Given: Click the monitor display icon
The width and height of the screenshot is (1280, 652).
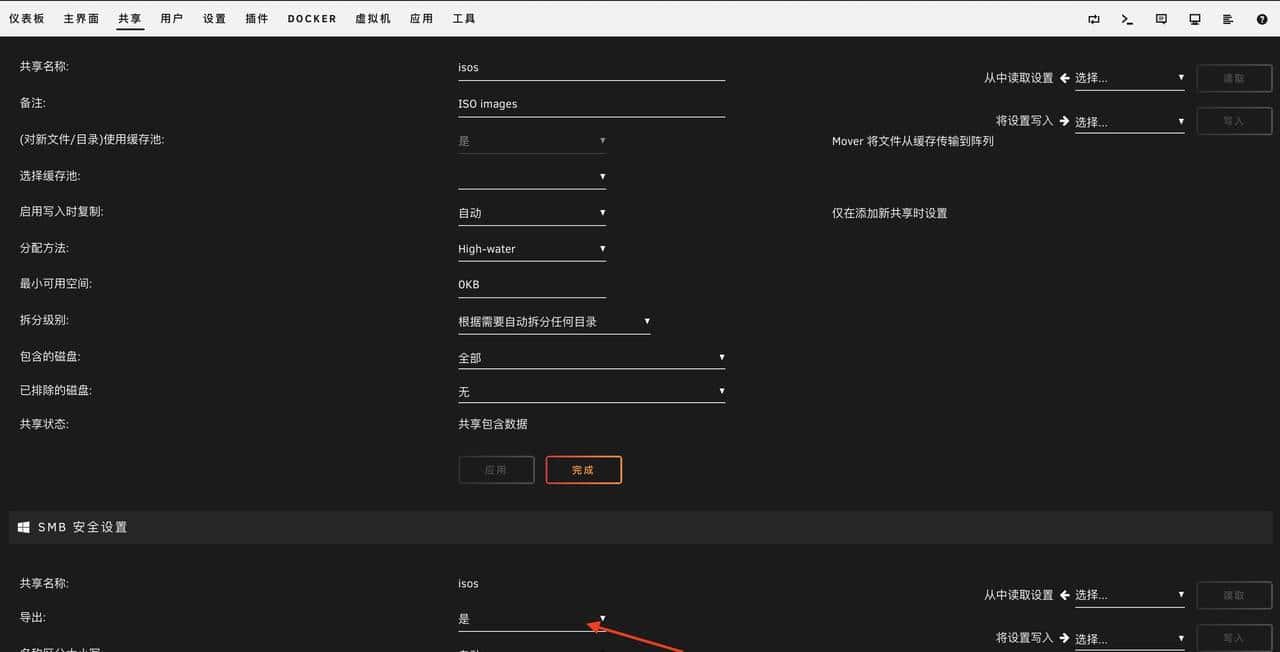Looking at the screenshot, I should pyautogui.click(x=1194, y=18).
